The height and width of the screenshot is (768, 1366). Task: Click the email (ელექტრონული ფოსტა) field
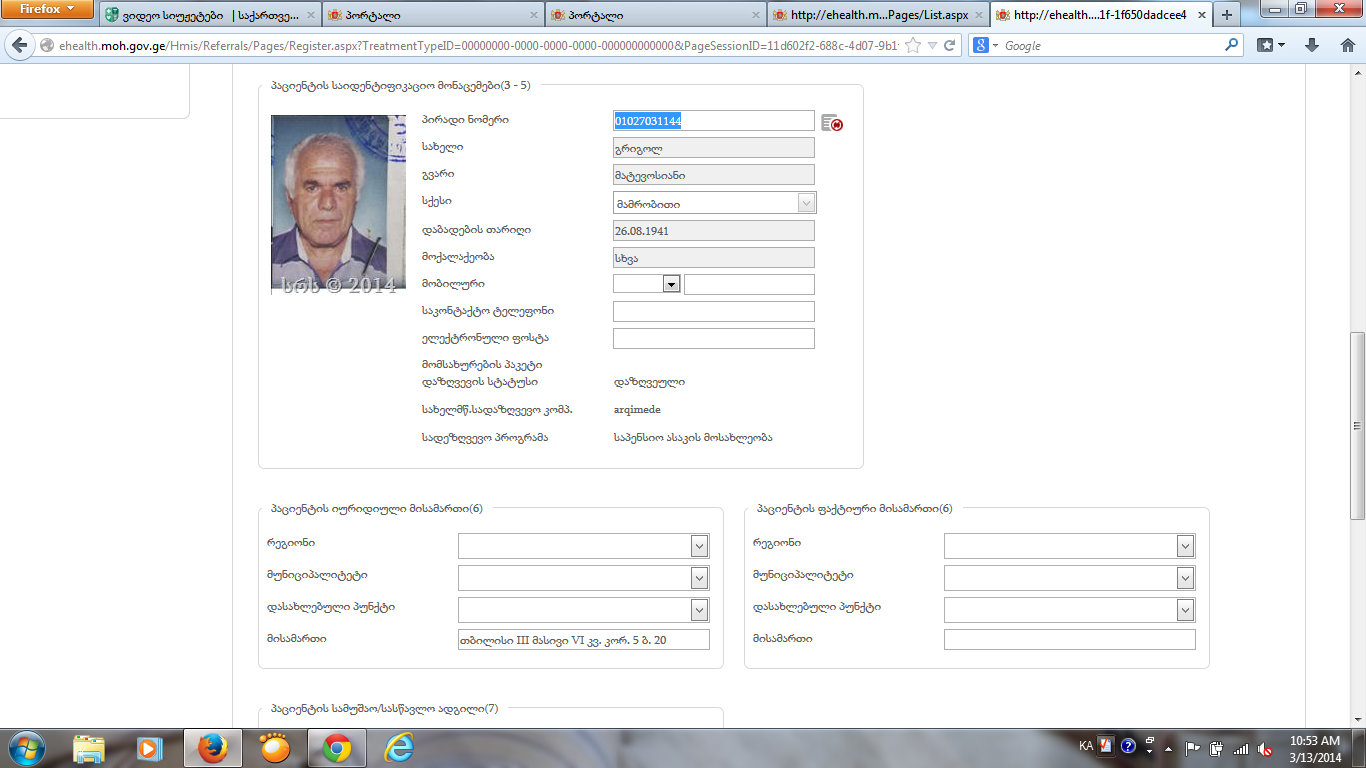[713, 339]
